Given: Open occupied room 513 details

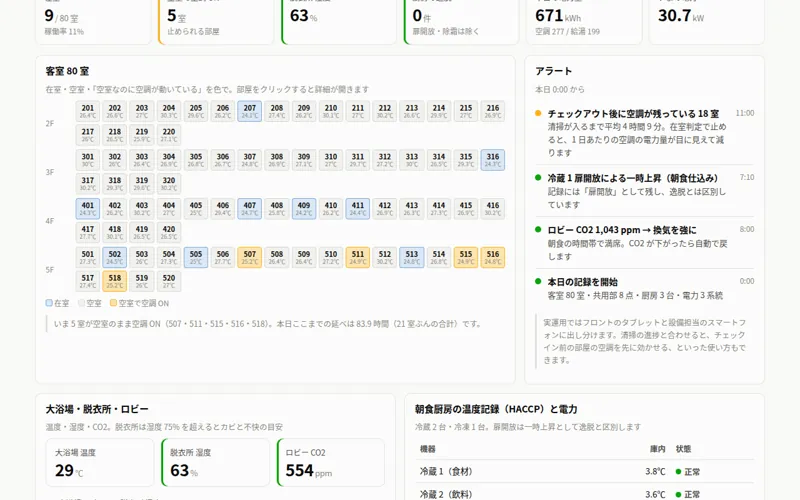Looking at the screenshot, I should coord(412,258).
